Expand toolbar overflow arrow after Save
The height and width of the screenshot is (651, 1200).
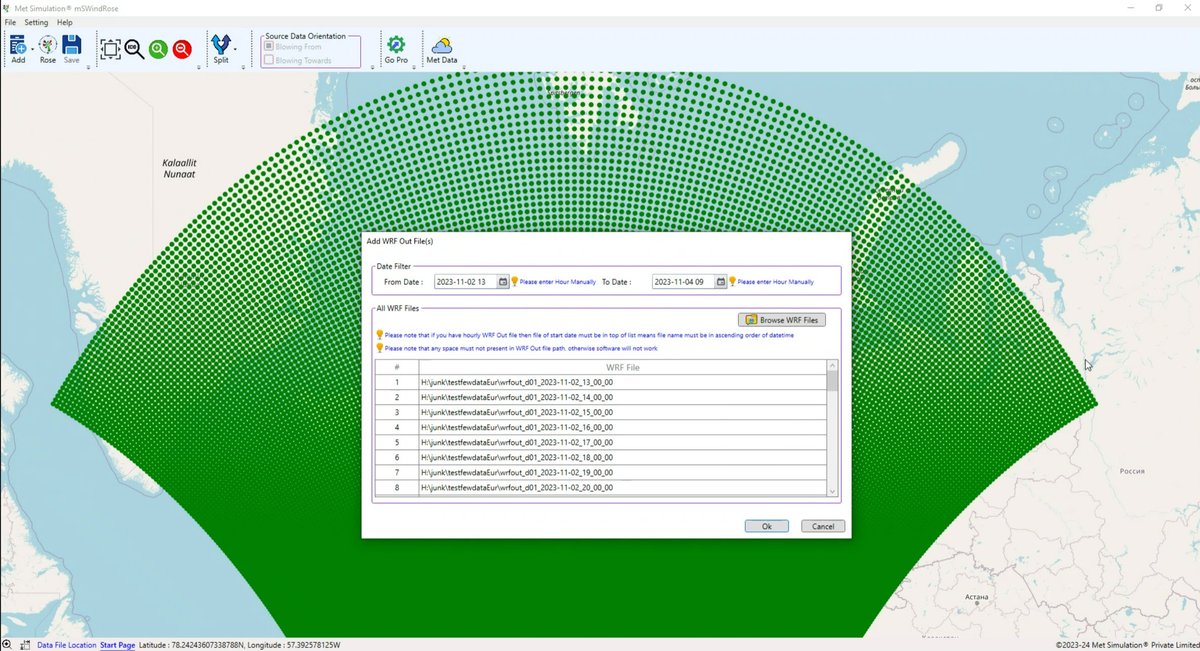(x=89, y=68)
